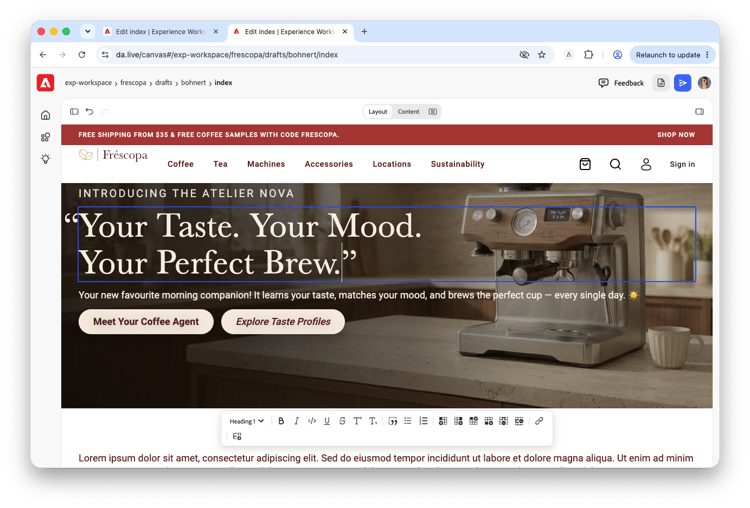
Task: Open the Feedback button
Action: 621,83
